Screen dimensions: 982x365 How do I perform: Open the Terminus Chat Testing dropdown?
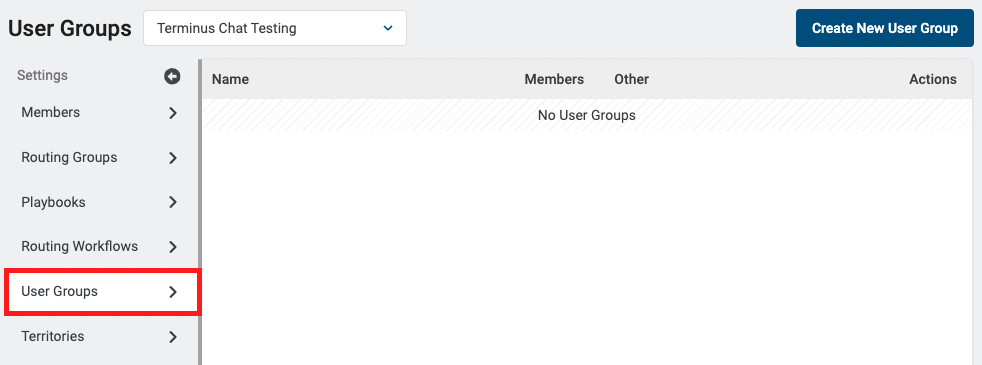coord(275,28)
